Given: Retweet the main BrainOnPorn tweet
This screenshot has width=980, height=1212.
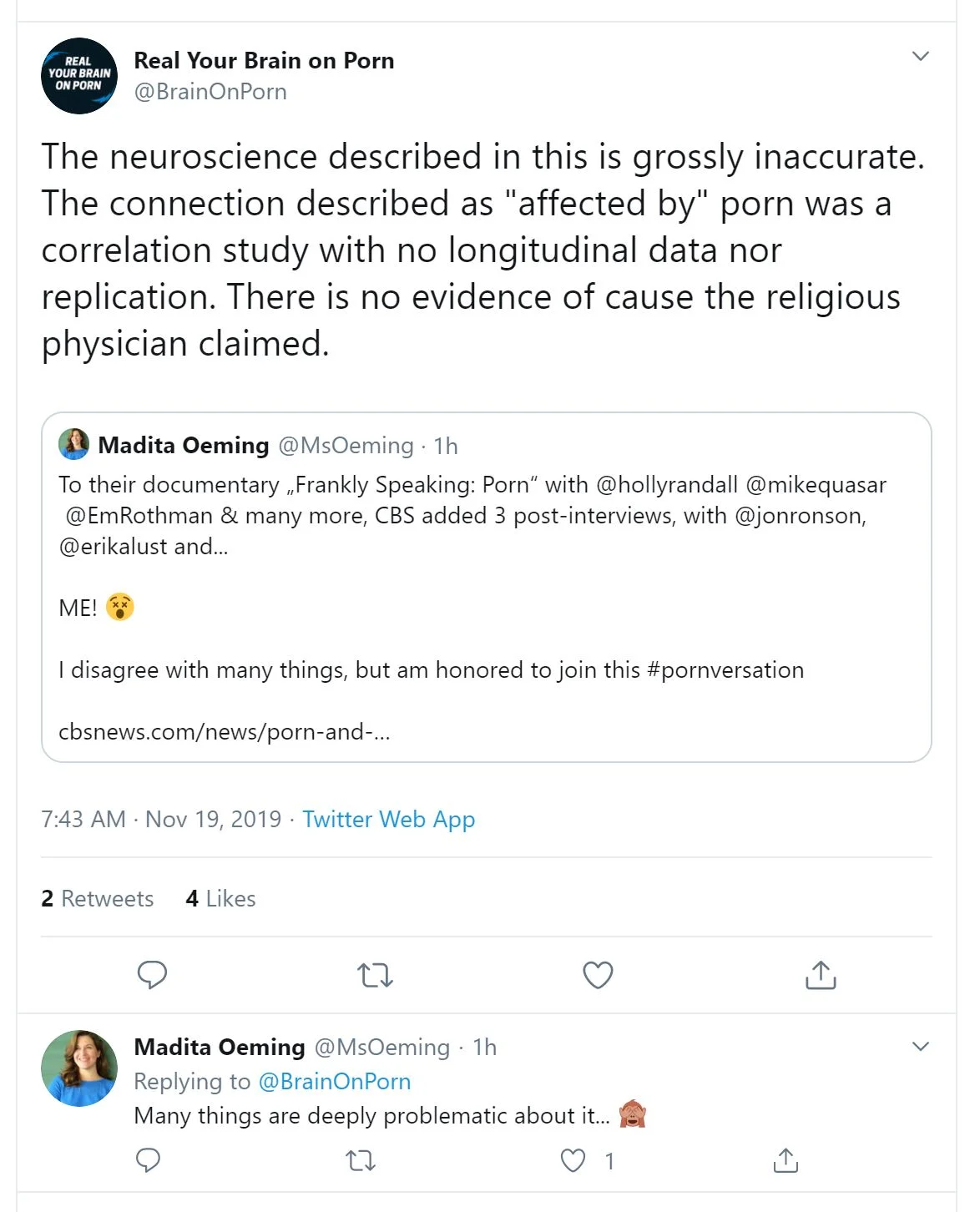Looking at the screenshot, I should click(375, 974).
